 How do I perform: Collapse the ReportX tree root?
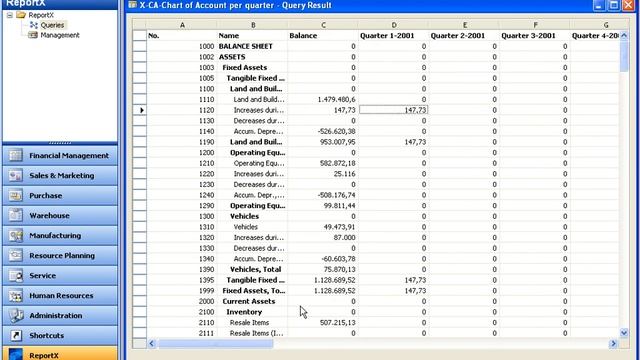point(10,15)
